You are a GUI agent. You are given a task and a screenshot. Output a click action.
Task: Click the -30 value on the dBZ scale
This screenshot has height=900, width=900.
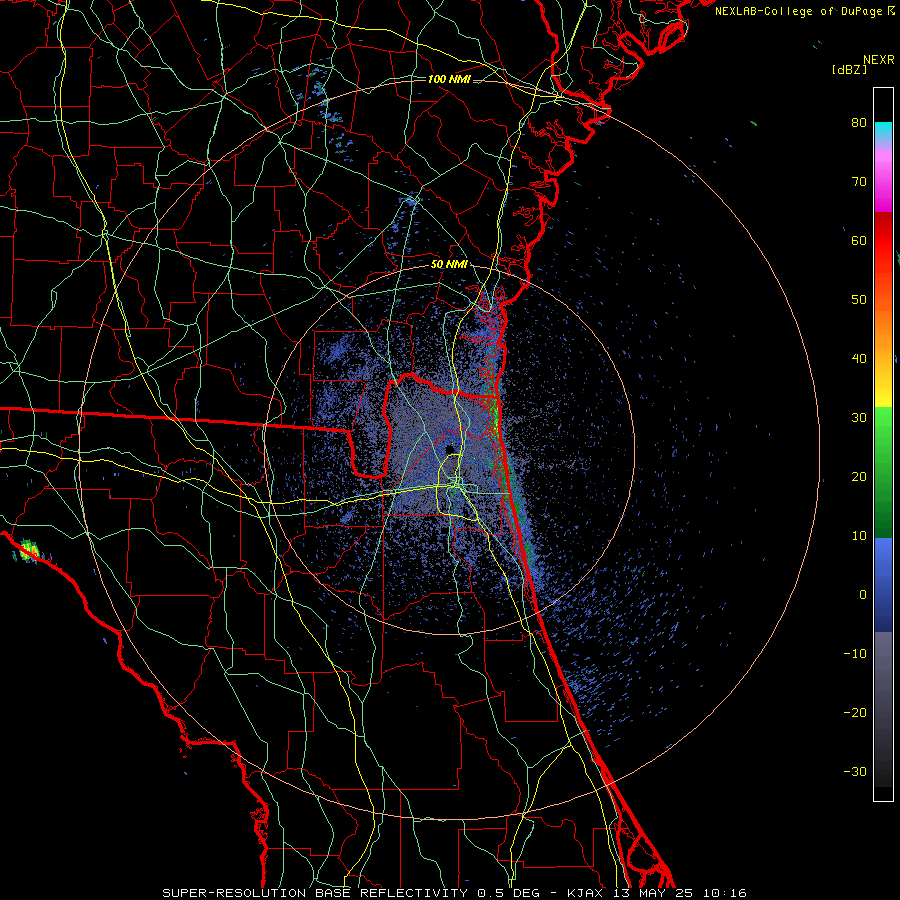click(x=855, y=771)
